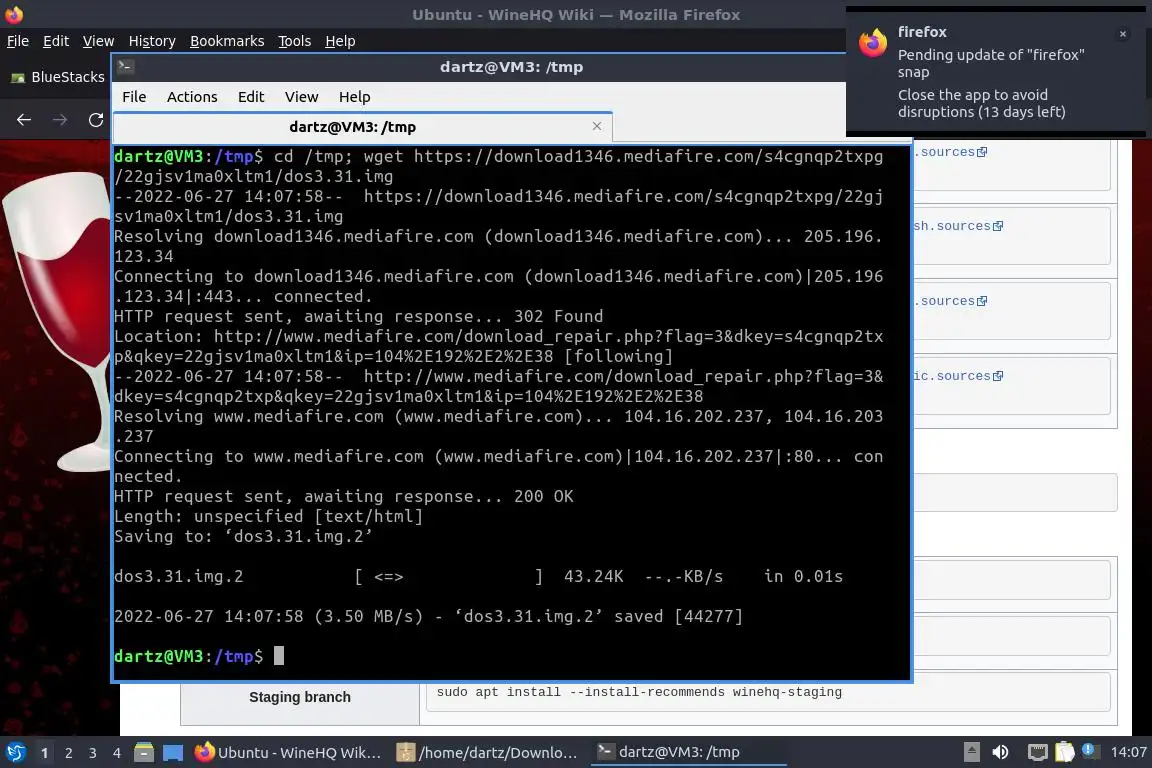This screenshot has width=1152, height=768.
Task: Click the '302 Found' response text
Action: point(558,317)
